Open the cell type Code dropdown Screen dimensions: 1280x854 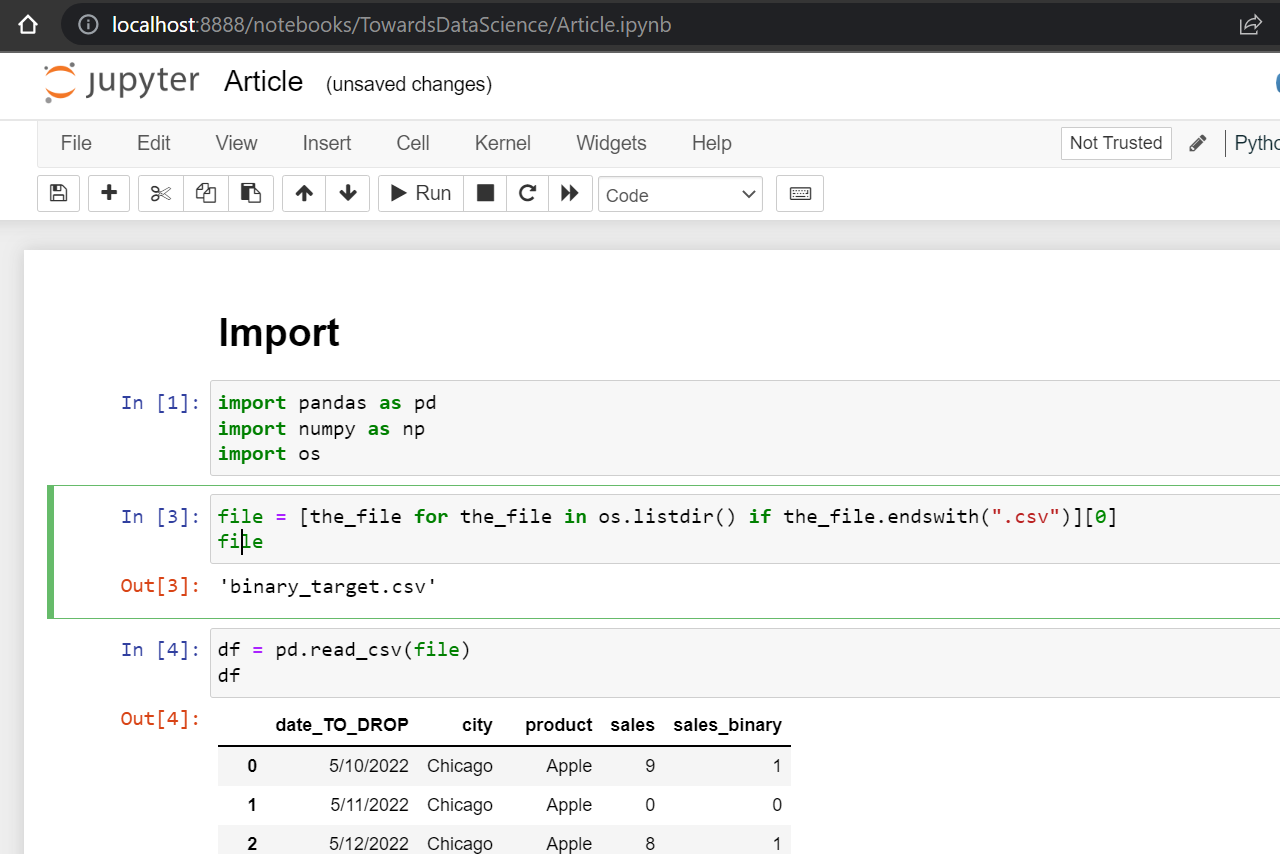(x=680, y=195)
